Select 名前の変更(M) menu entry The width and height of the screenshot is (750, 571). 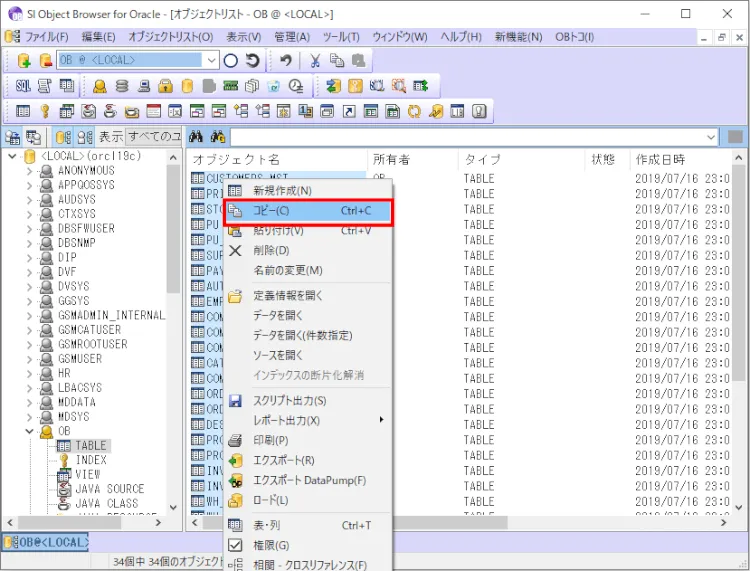309,271
